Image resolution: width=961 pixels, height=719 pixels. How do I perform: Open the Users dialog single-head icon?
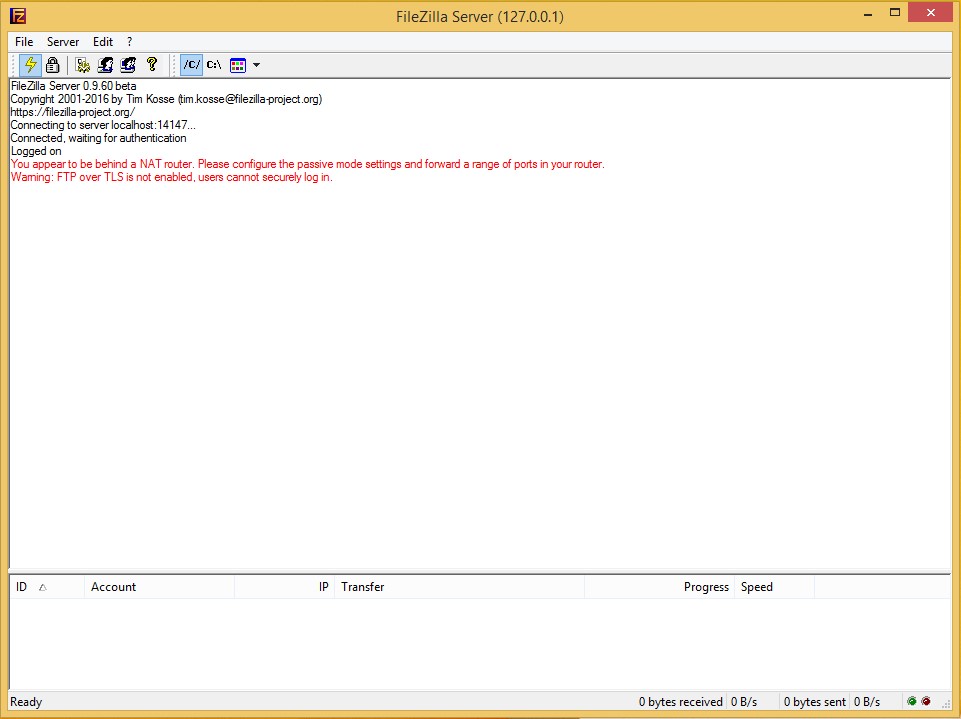(105, 64)
